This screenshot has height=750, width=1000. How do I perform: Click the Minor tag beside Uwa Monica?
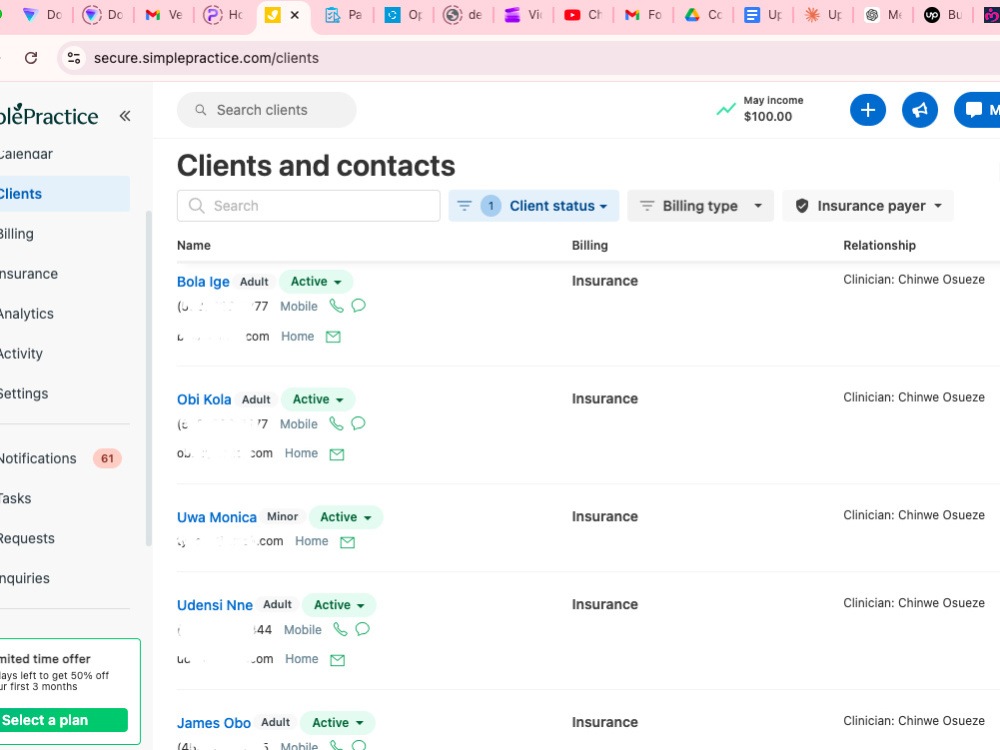283,517
